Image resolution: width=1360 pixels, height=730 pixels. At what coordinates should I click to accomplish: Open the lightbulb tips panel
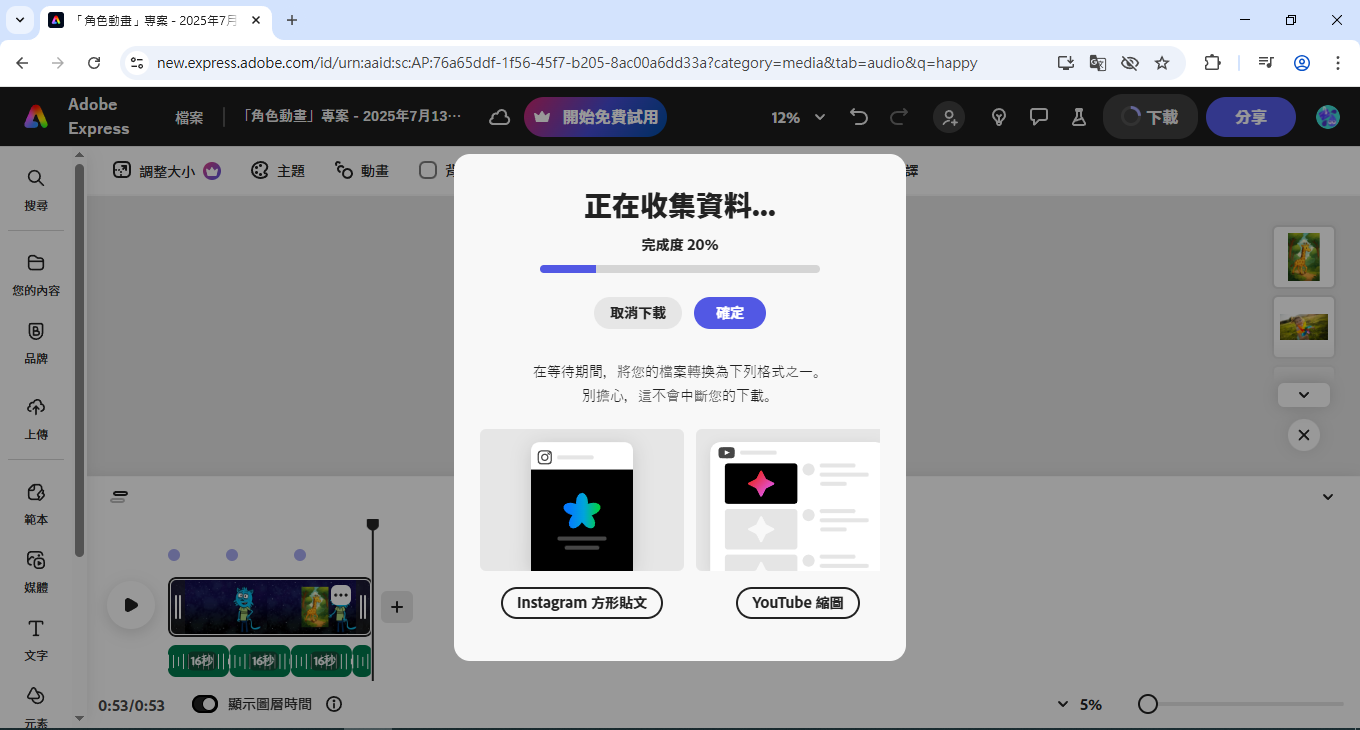pyautogui.click(x=998, y=117)
